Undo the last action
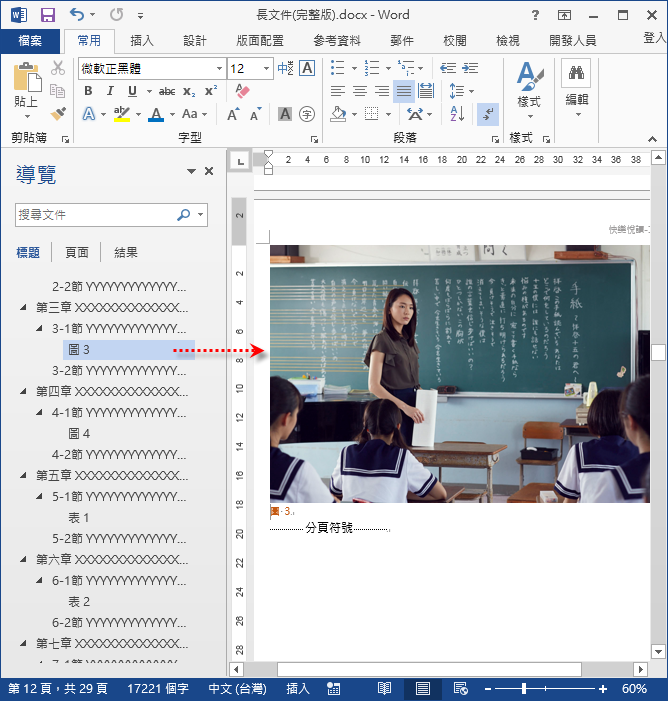The height and width of the screenshot is (701, 668). point(77,15)
